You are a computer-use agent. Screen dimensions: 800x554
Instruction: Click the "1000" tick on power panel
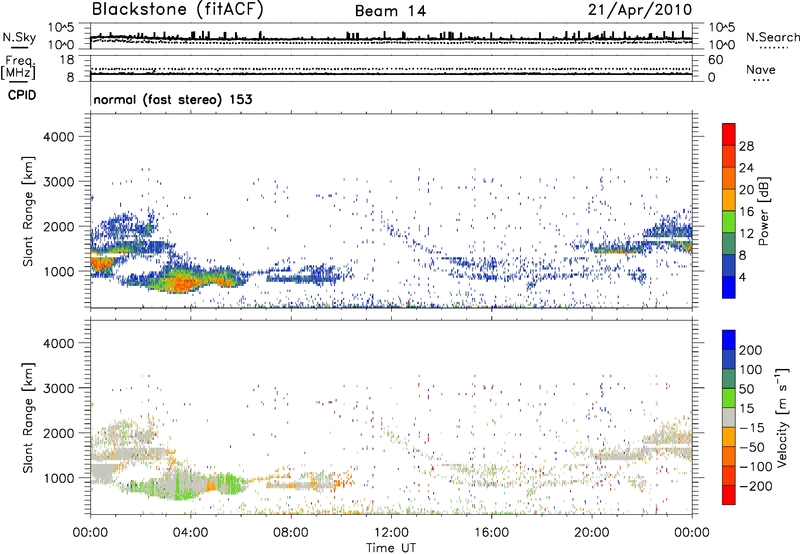pos(58,271)
